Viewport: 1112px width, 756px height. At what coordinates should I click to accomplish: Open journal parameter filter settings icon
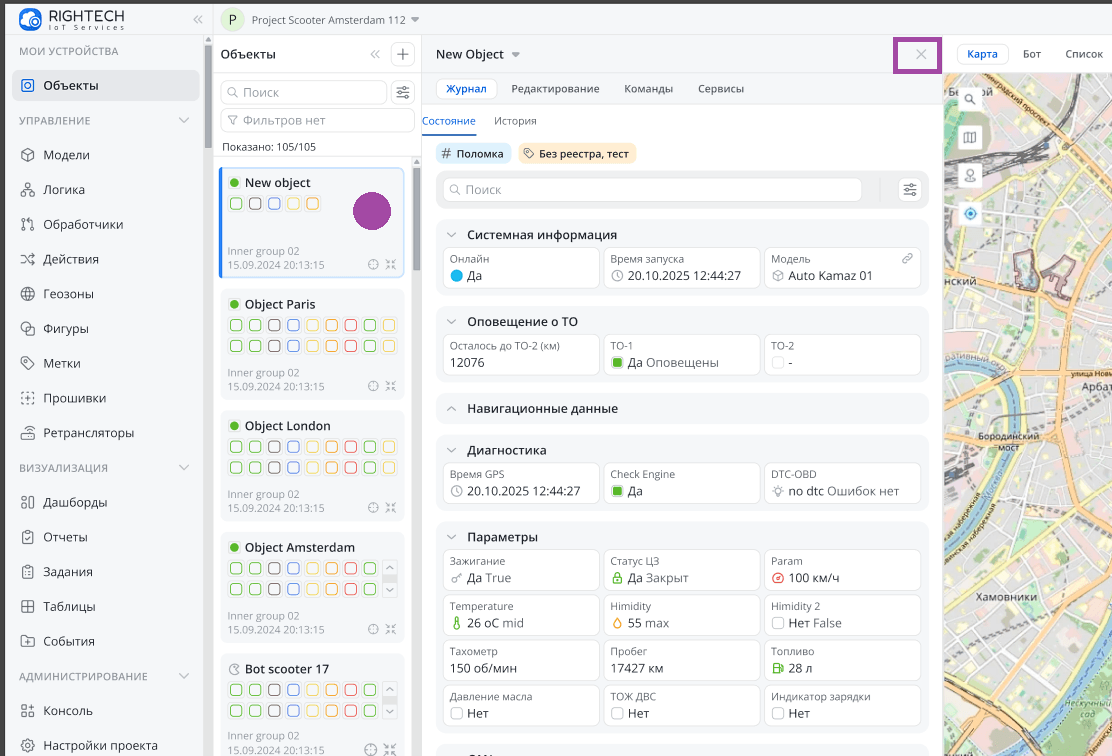pyautogui.click(x=908, y=190)
